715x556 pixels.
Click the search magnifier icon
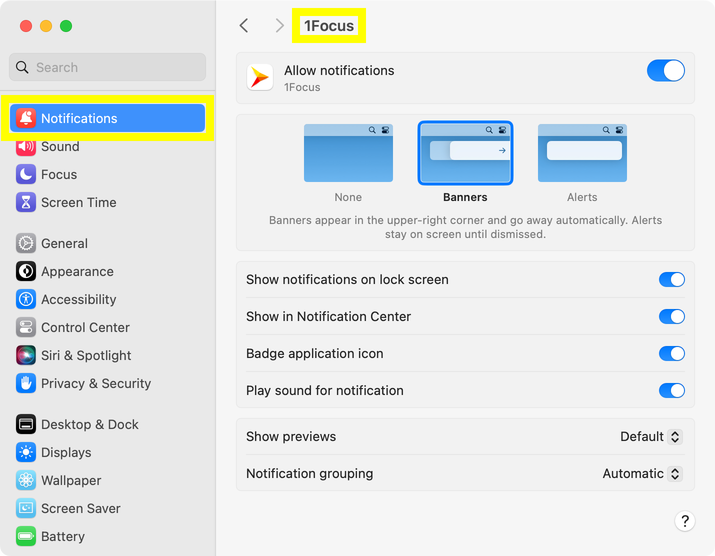[x=22, y=67]
